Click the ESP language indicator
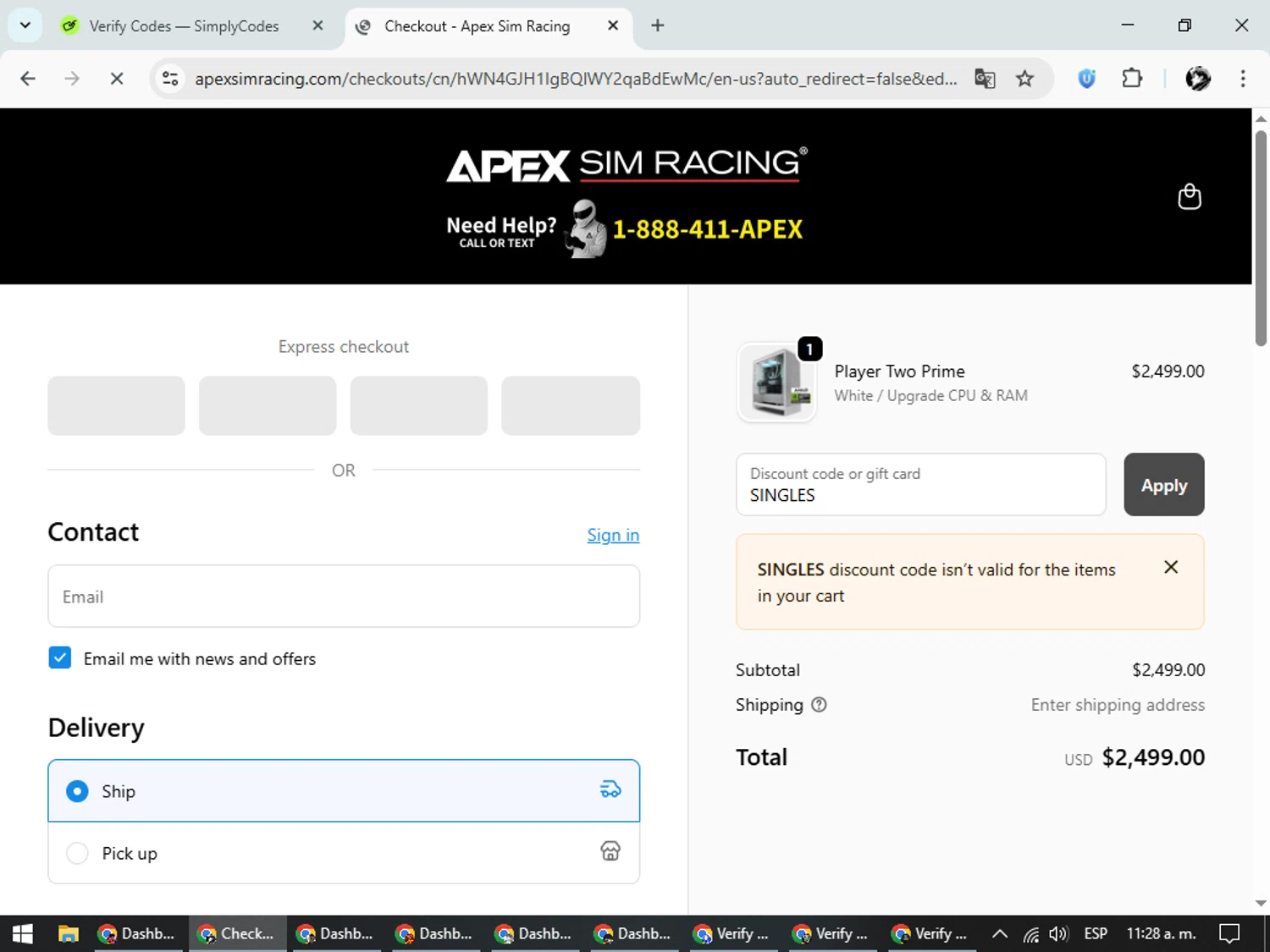Viewport: 1270px width, 952px height. (x=1096, y=933)
